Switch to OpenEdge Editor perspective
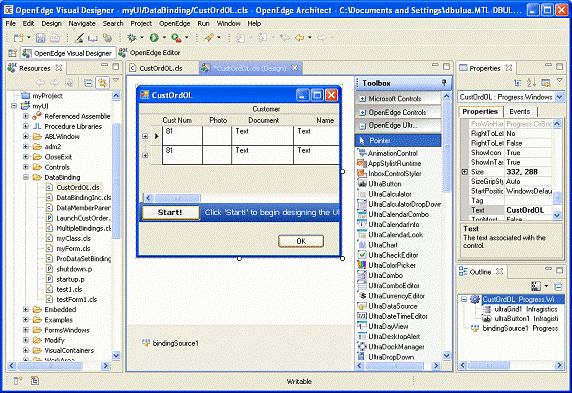Image resolution: width=572 pixels, height=393 pixels. click(x=150, y=53)
